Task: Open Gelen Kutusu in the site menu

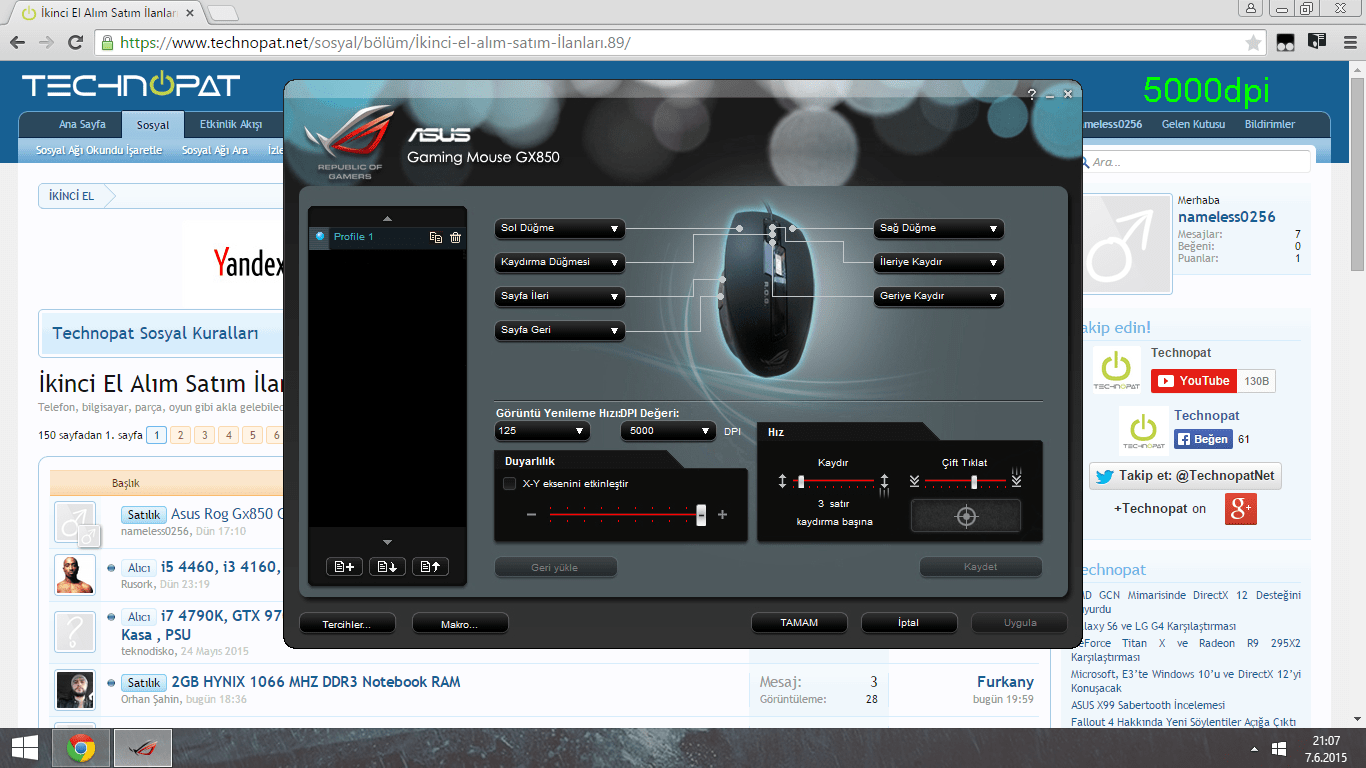Action: coord(1193,125)
